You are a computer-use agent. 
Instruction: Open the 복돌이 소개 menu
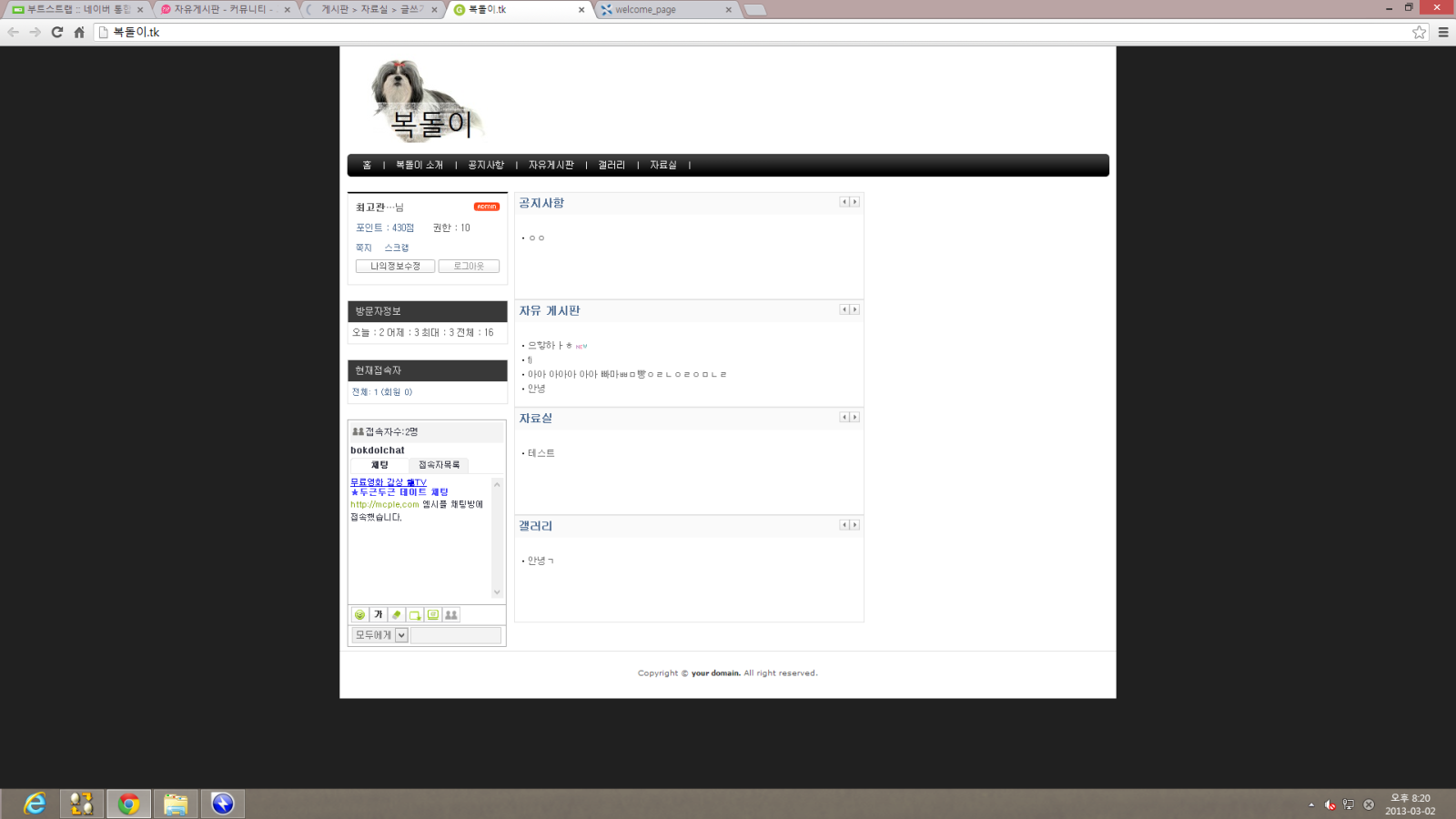pos(420,166)
